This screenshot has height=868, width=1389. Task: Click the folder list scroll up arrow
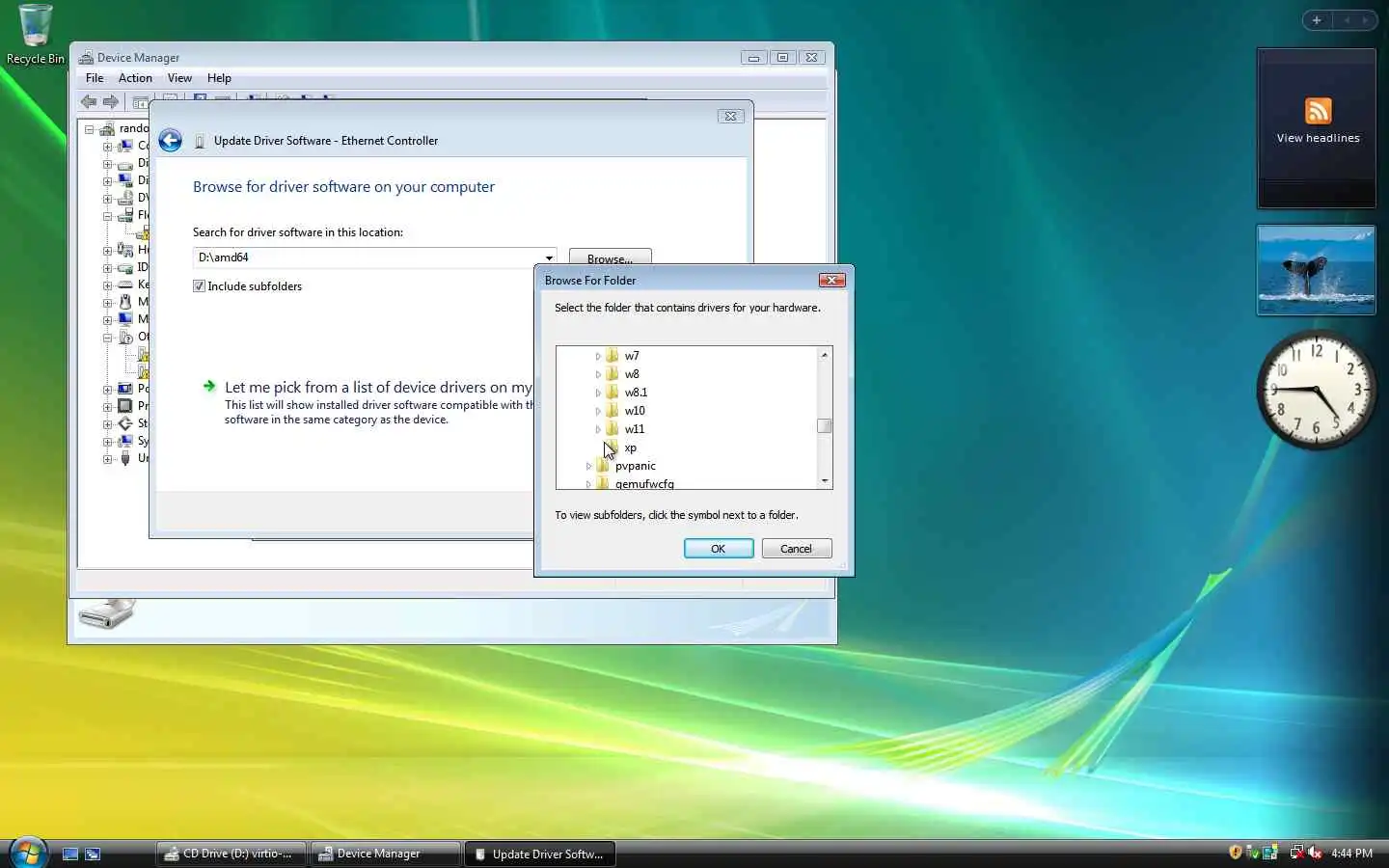coord(825,355)
